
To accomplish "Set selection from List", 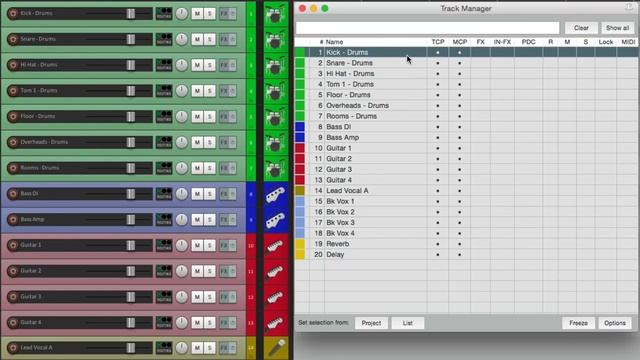I will (407, 323).
